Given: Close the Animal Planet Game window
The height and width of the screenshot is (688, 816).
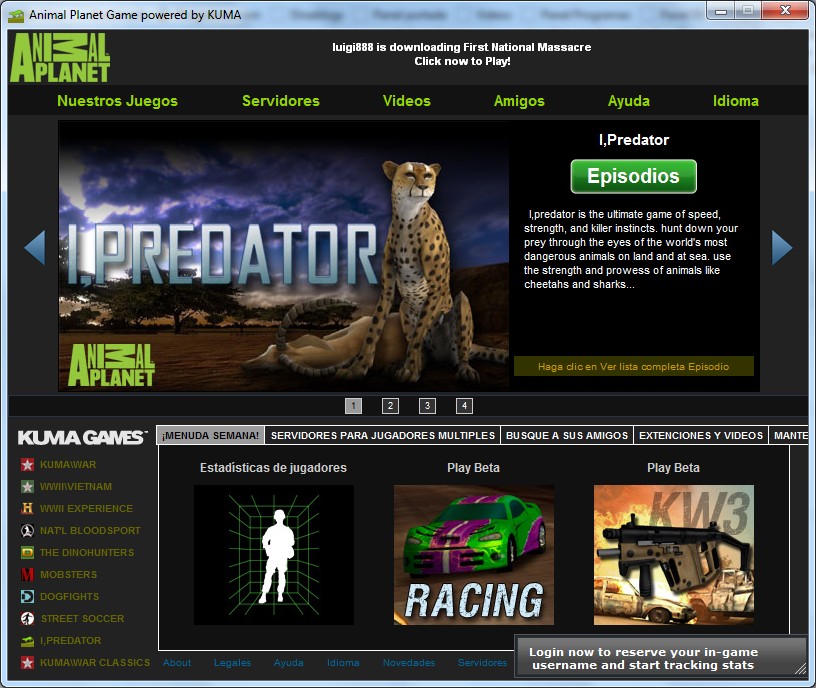Looking at the screenshot, I should 785,11.
